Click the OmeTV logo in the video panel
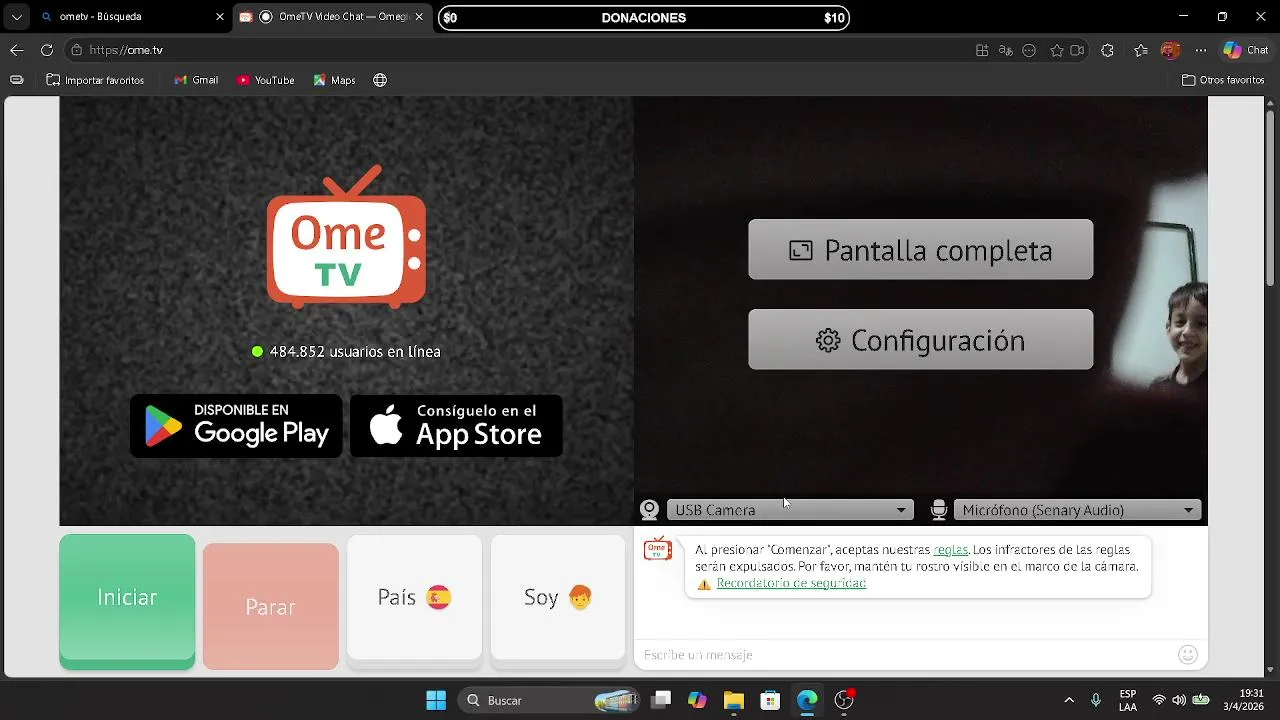The image size is (1280, 720). click(x=346, y=237)
